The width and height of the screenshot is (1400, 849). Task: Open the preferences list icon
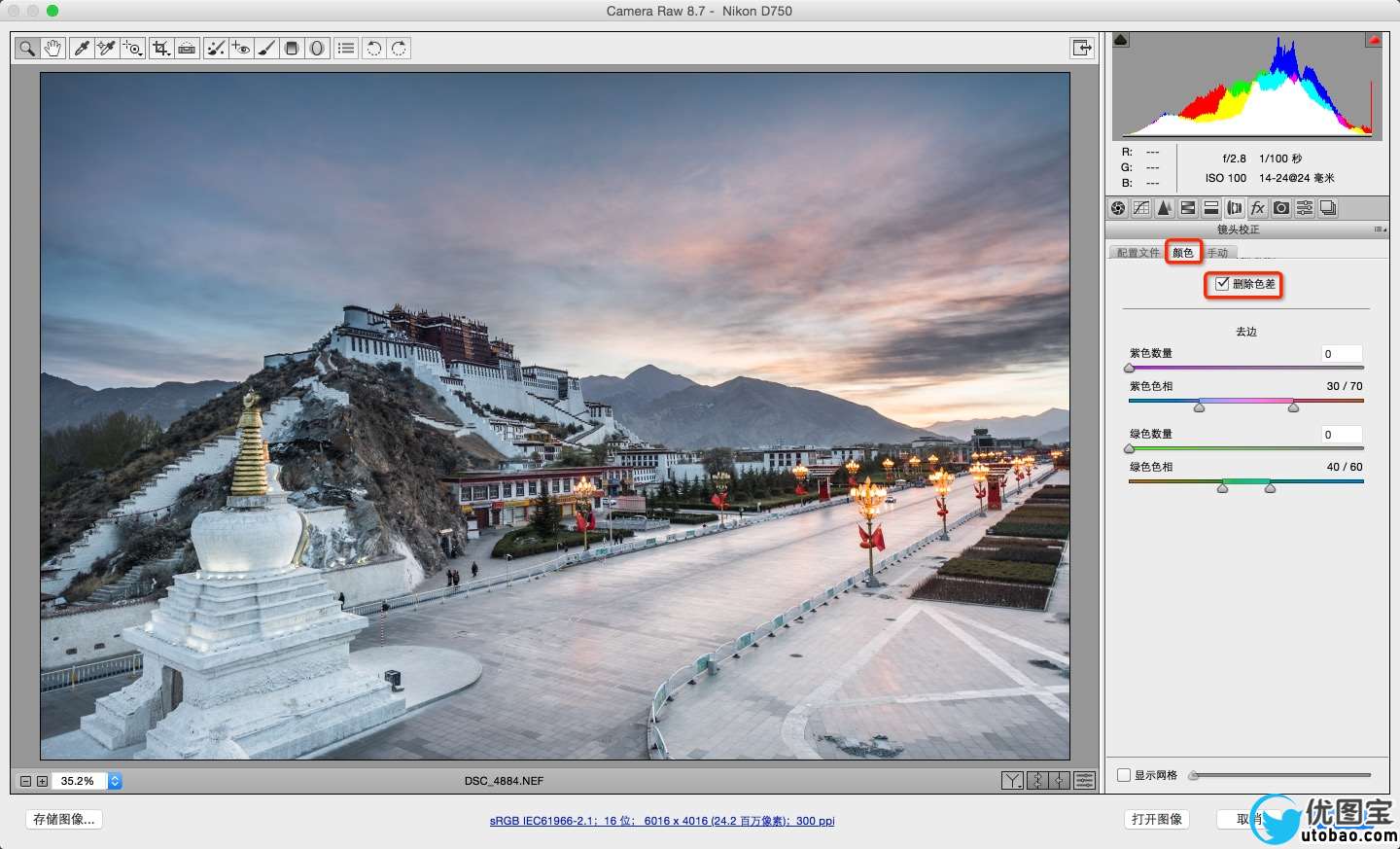[x=346, y=48]
